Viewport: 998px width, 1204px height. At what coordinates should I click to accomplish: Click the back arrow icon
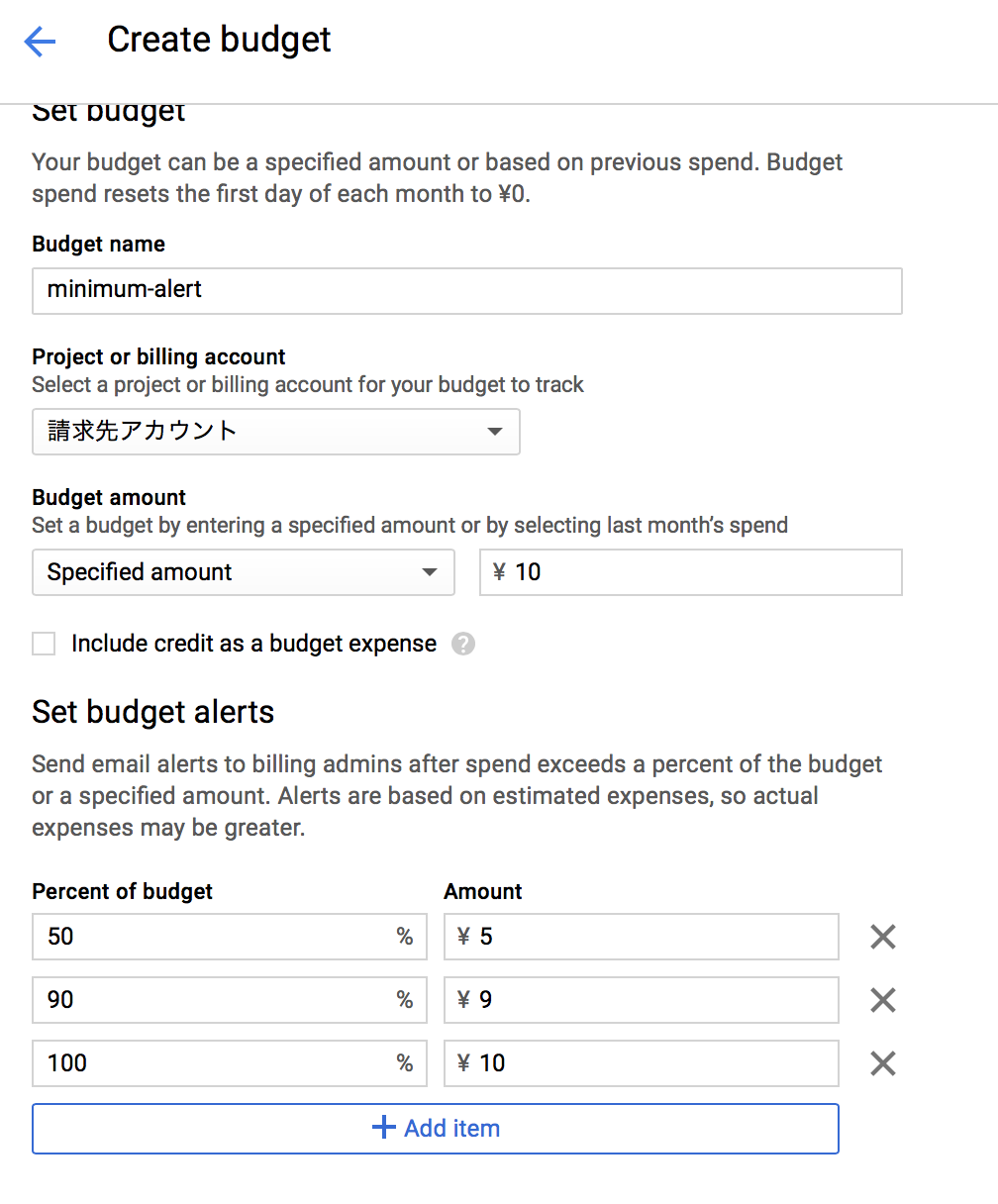(40, 41)
